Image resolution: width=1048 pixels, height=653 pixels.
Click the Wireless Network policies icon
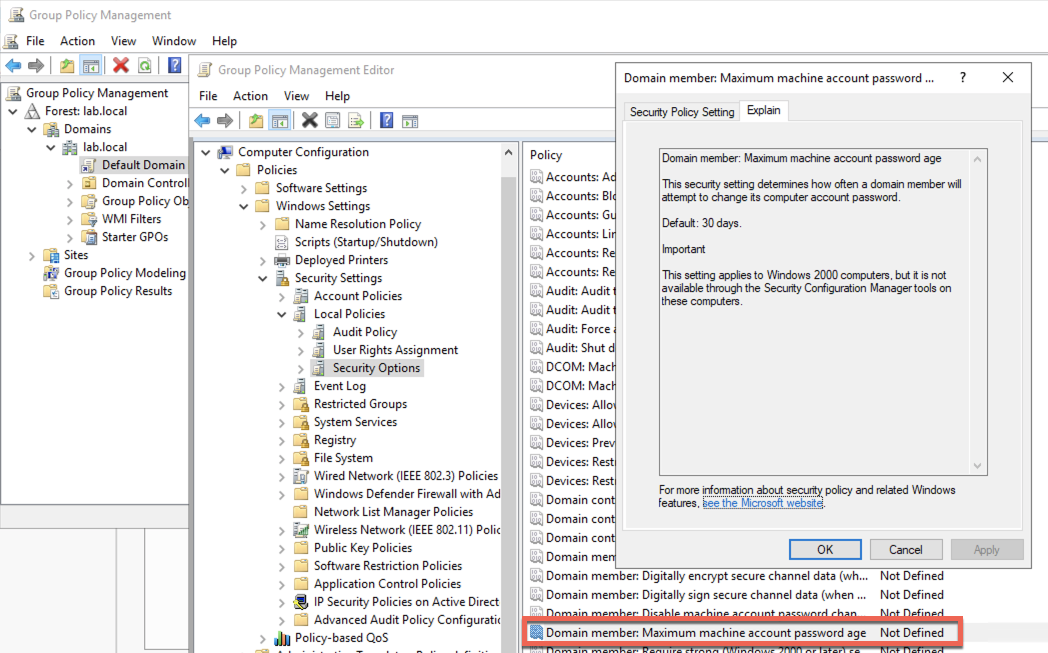click(301, 529)
